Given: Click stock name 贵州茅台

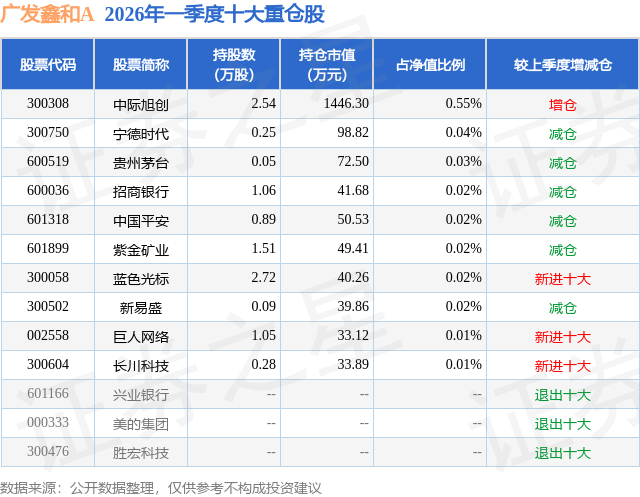Looking at the screenshot, I should point(141,163).
